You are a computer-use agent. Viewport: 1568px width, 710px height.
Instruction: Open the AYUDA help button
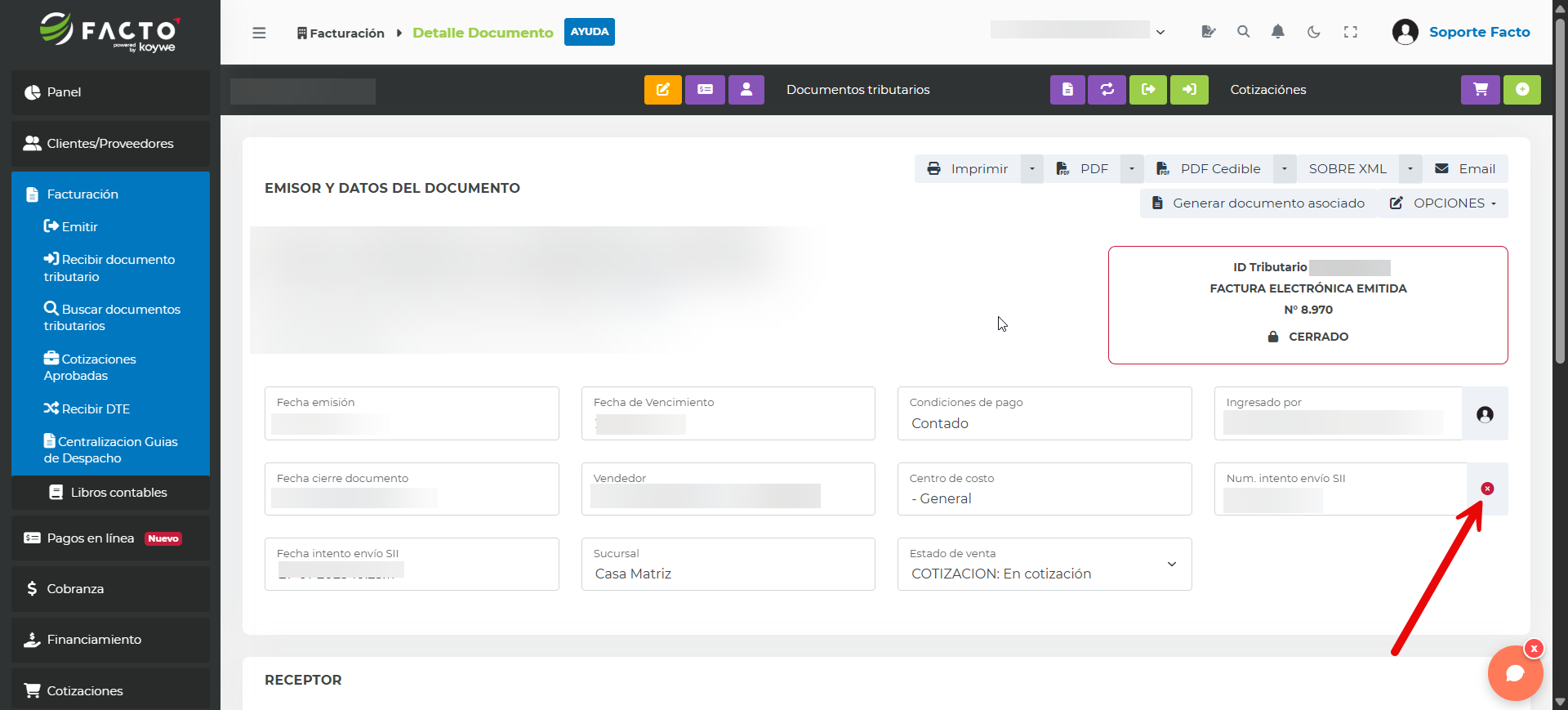pos(590,32)
